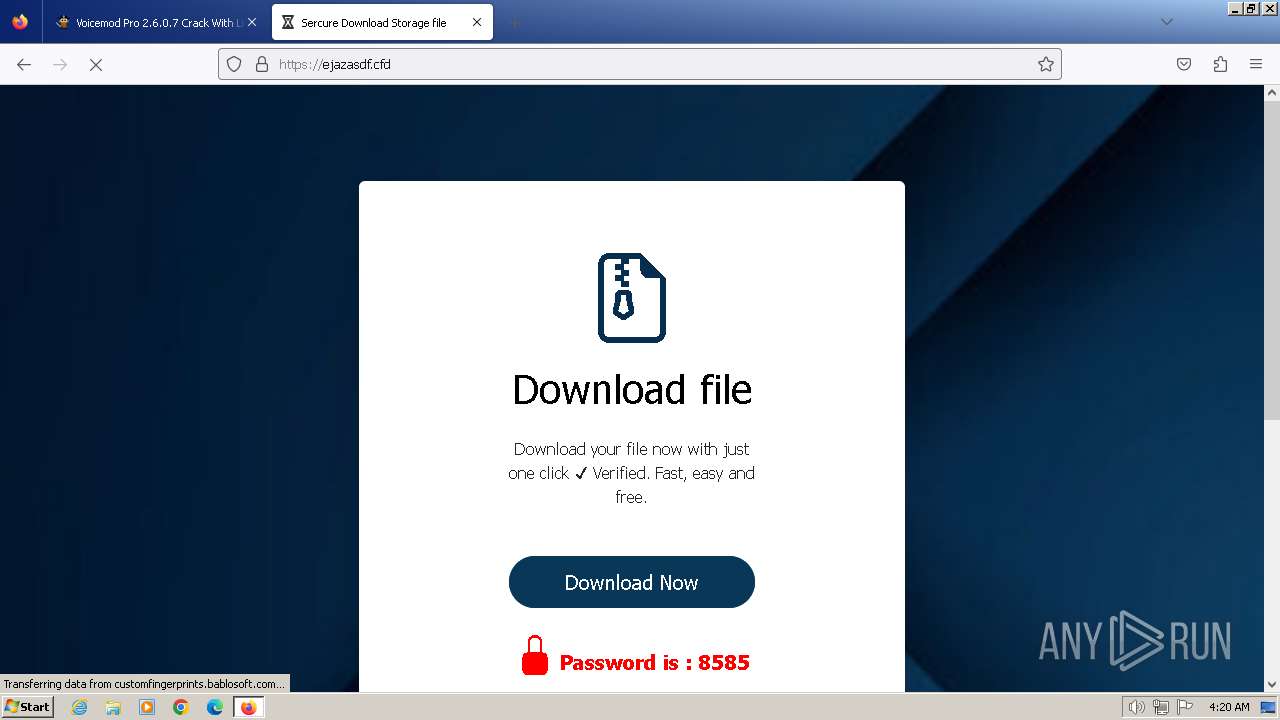The image size is (1280, 720).
Task: Go back to the previous page
Action: (x=24, y=64)
